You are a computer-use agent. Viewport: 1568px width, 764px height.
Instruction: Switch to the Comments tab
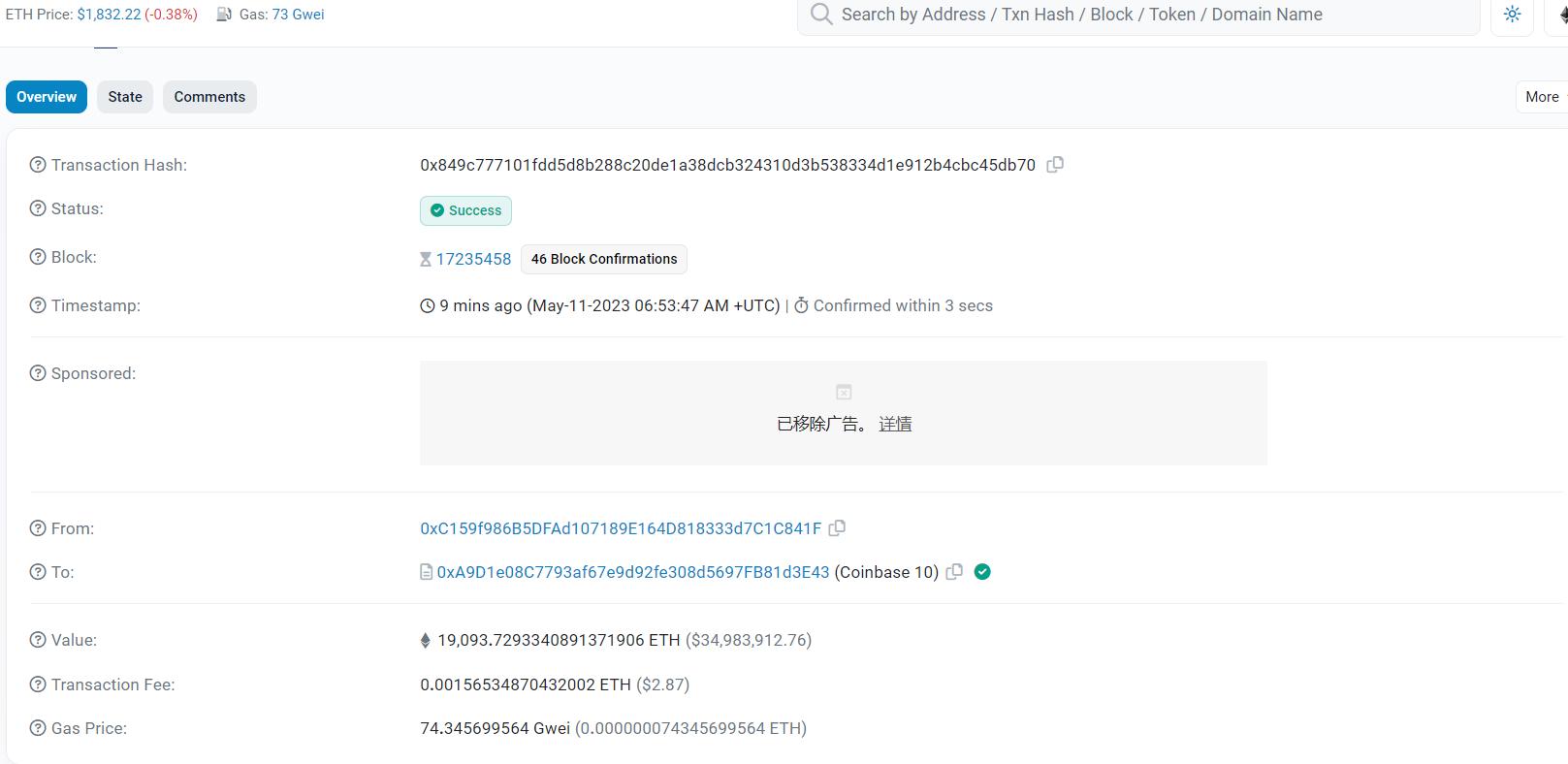coord(209,97)
